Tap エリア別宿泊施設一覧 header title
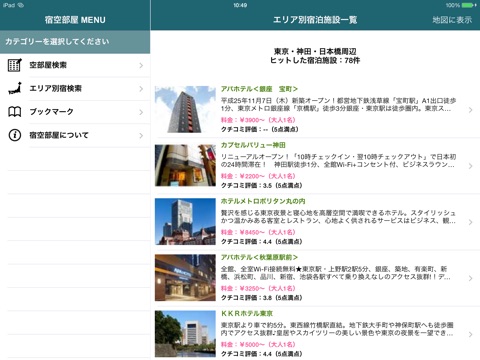This screenshot has height=360, width=480. click(315, 20)
